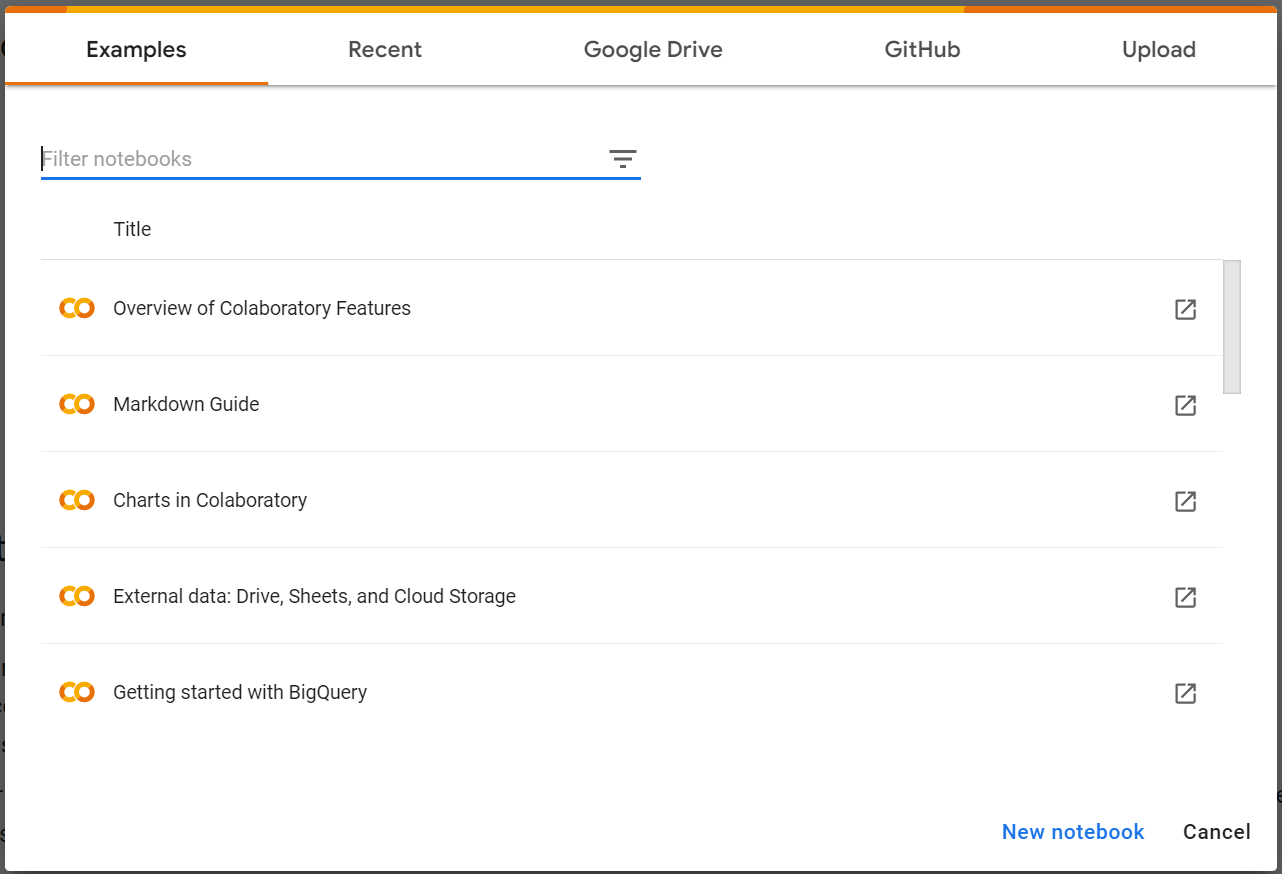Click the filter options icon beside search field
Screen dimensions: 1282x874
(623, 159)
